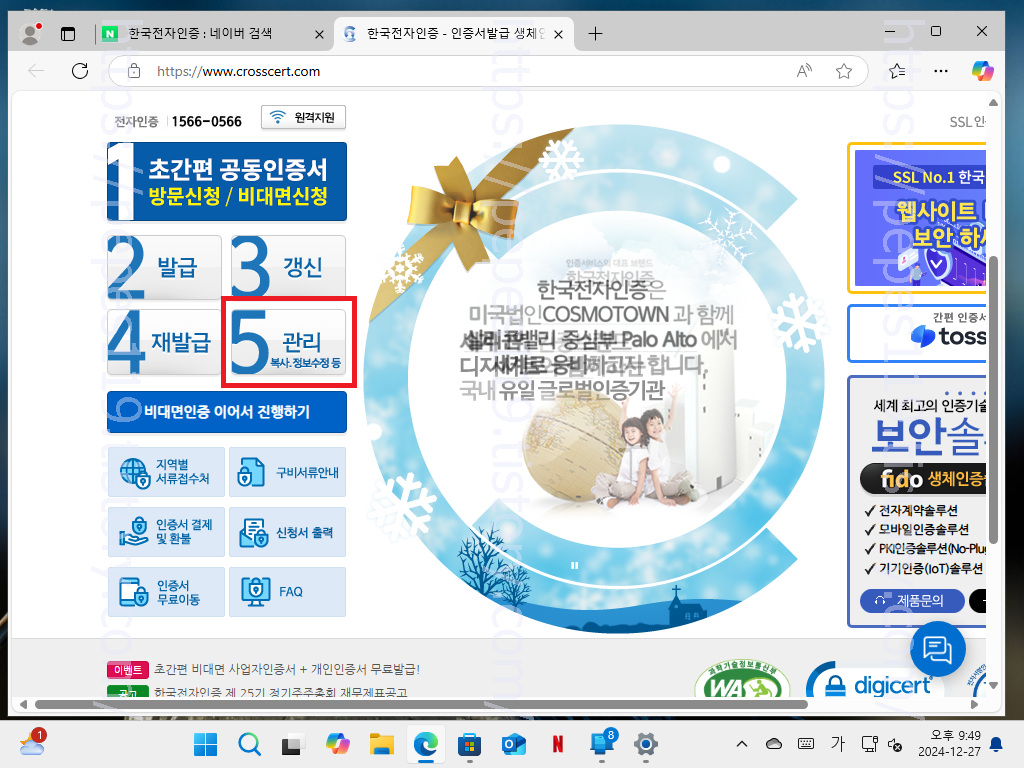Image resolution: width=1024 pixels, height=768 pixels.
Task: Select the 한국전자인증 - 인증서발급 tab
Action: click(x=454, y=33)
